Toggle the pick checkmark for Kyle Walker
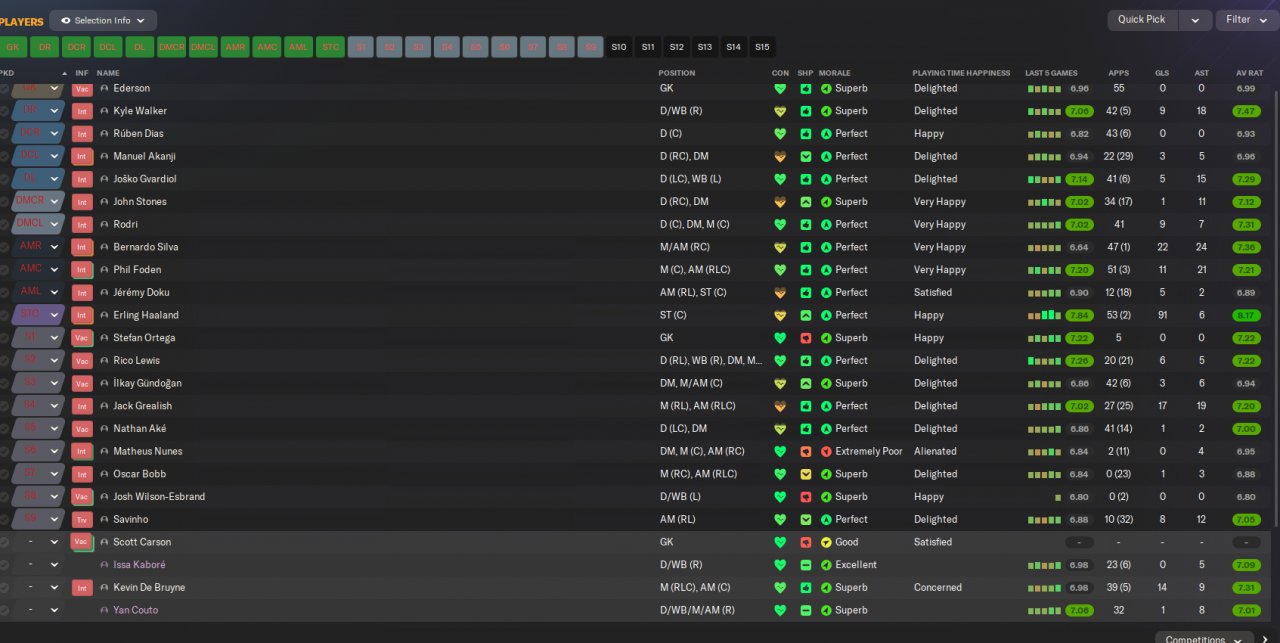This screenshot has height=643, width=1280. coord(4,111)
